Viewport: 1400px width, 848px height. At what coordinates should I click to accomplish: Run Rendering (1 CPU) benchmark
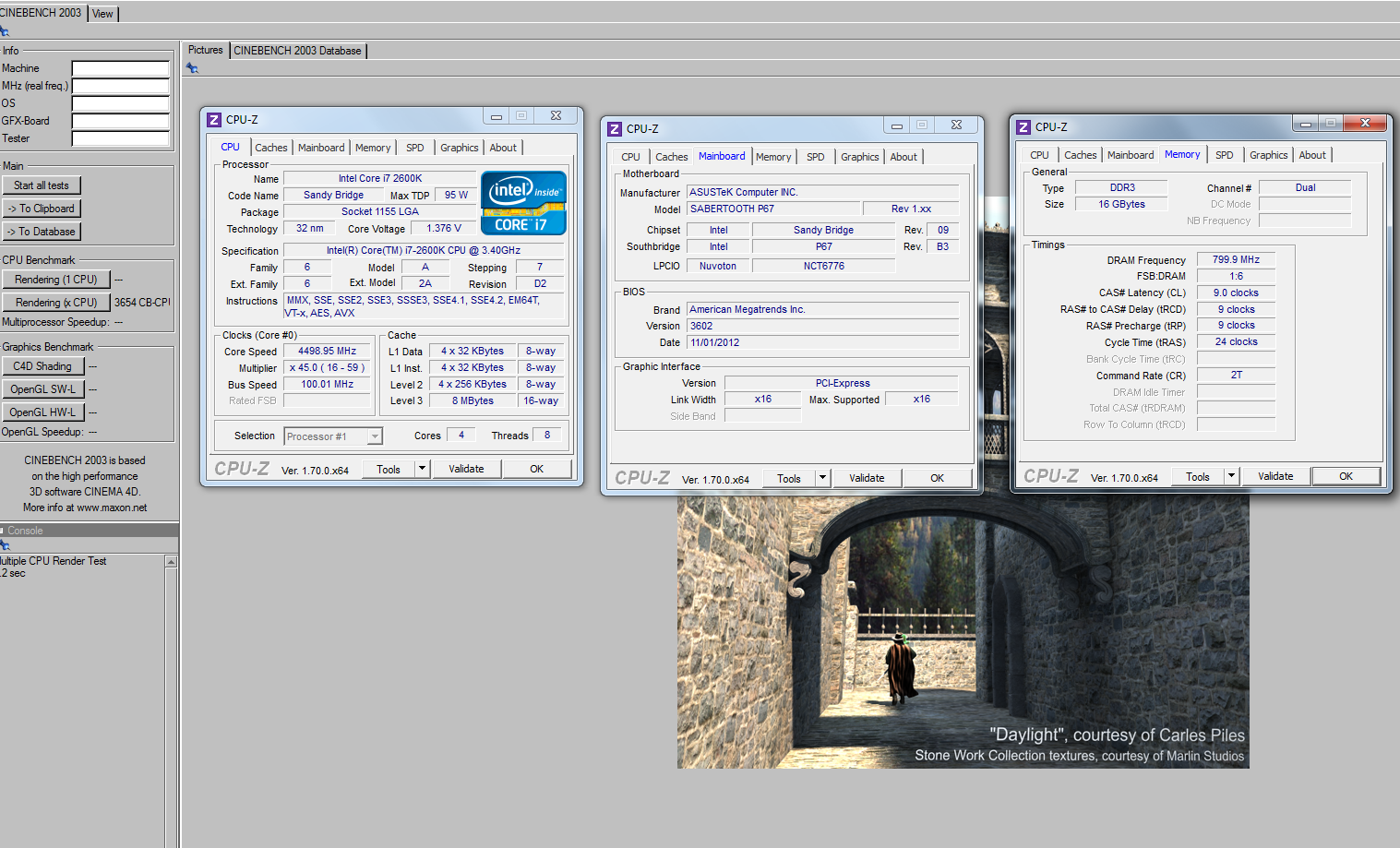tap(56, 280)
